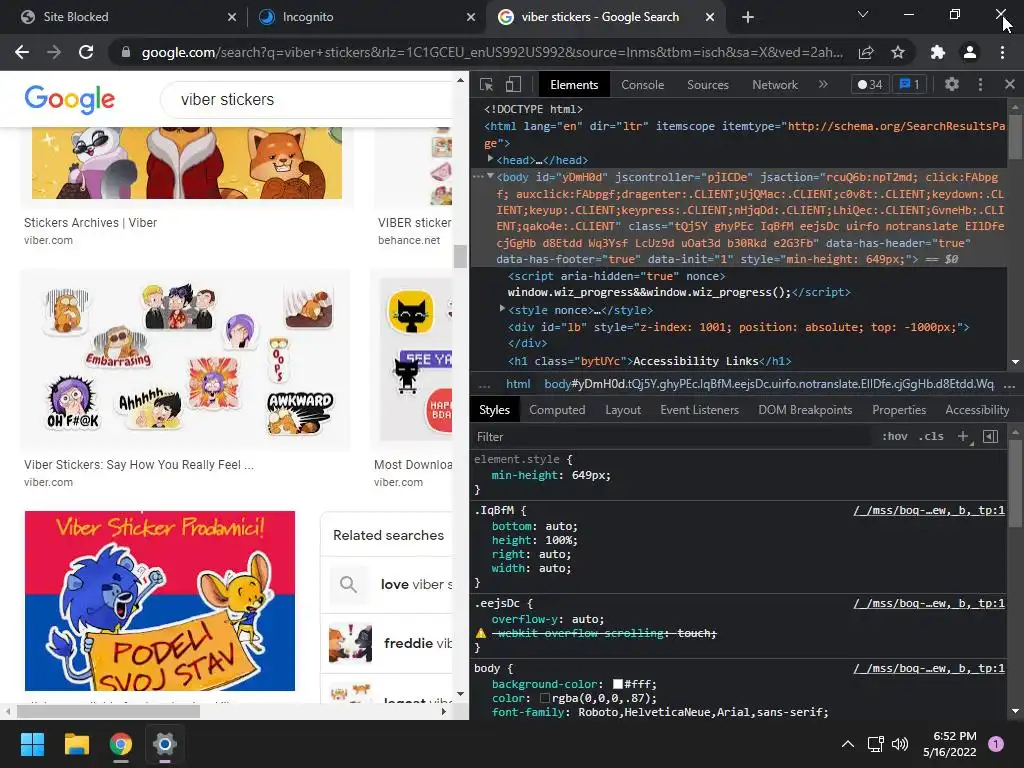Expand the head element node

pos(490,159)
